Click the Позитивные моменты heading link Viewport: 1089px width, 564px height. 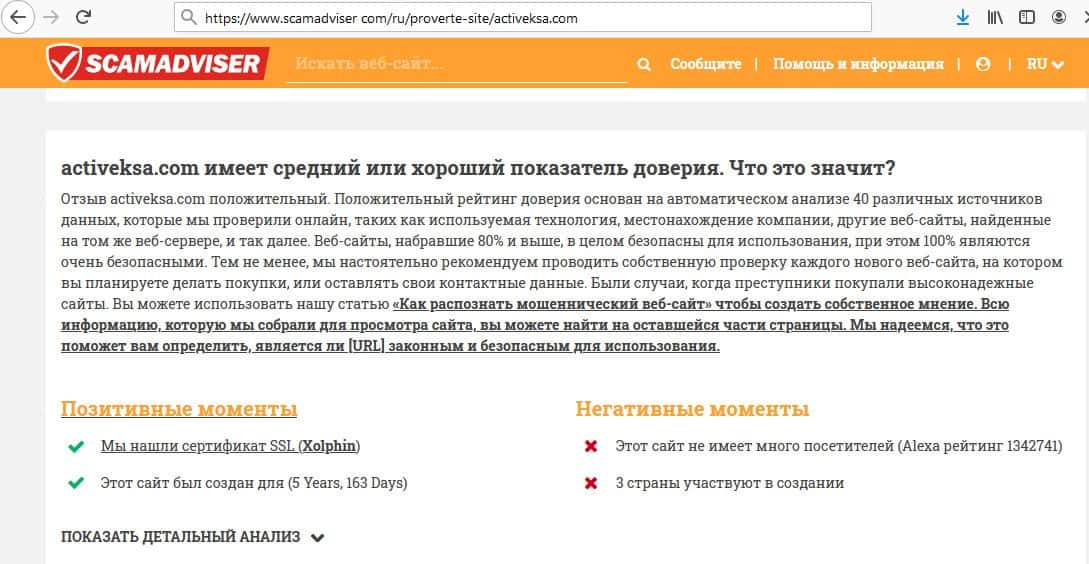(x=179, y=409)
